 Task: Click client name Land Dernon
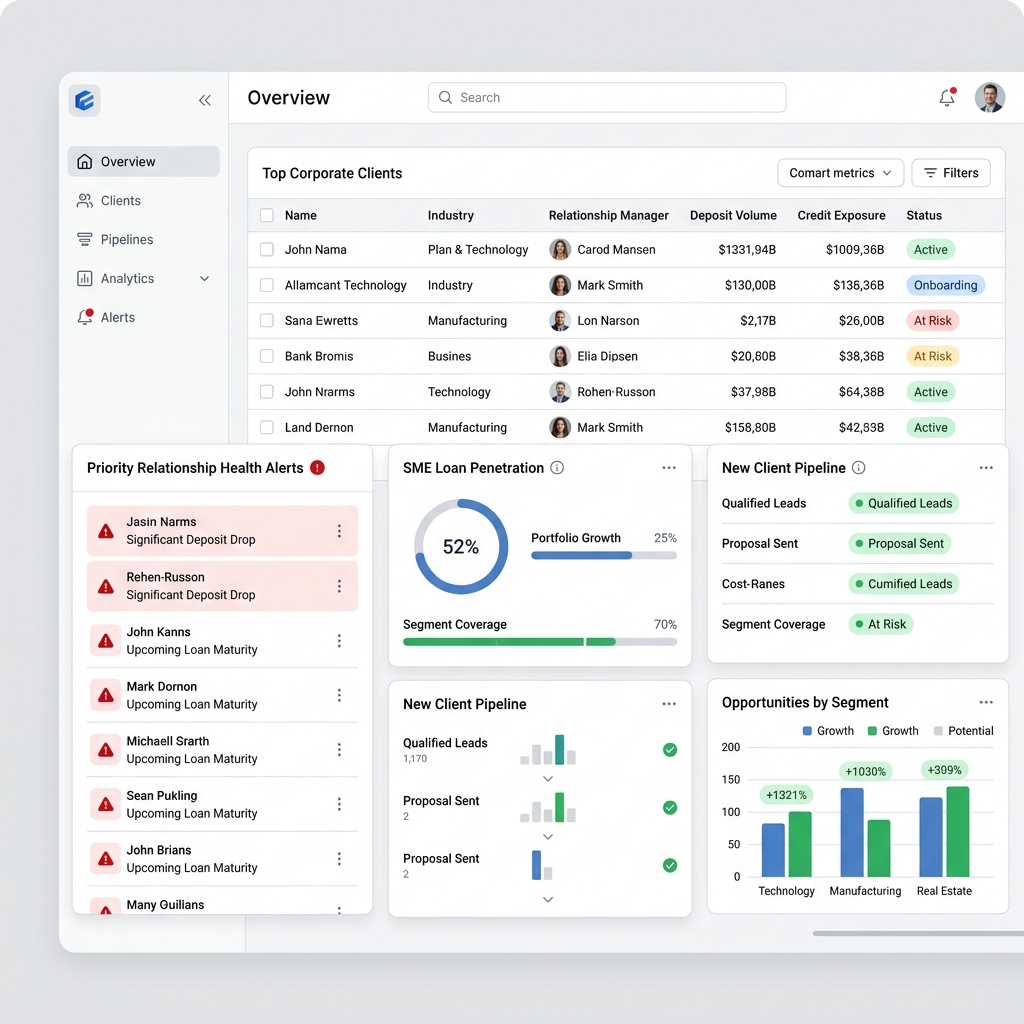tap(319, 427)
